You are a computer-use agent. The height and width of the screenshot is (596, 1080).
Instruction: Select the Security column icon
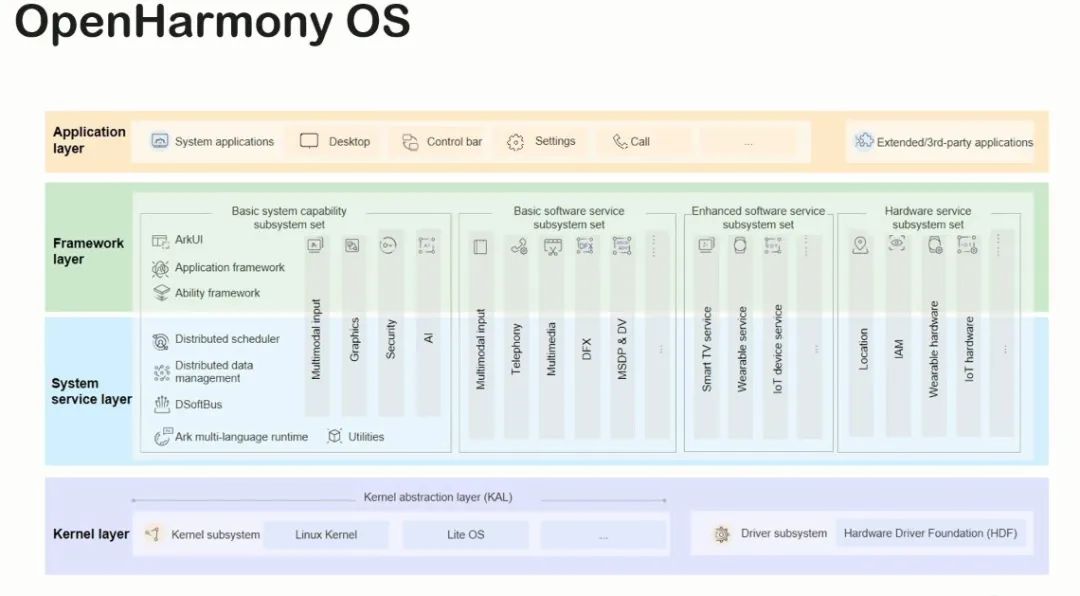tap(388, 245)
